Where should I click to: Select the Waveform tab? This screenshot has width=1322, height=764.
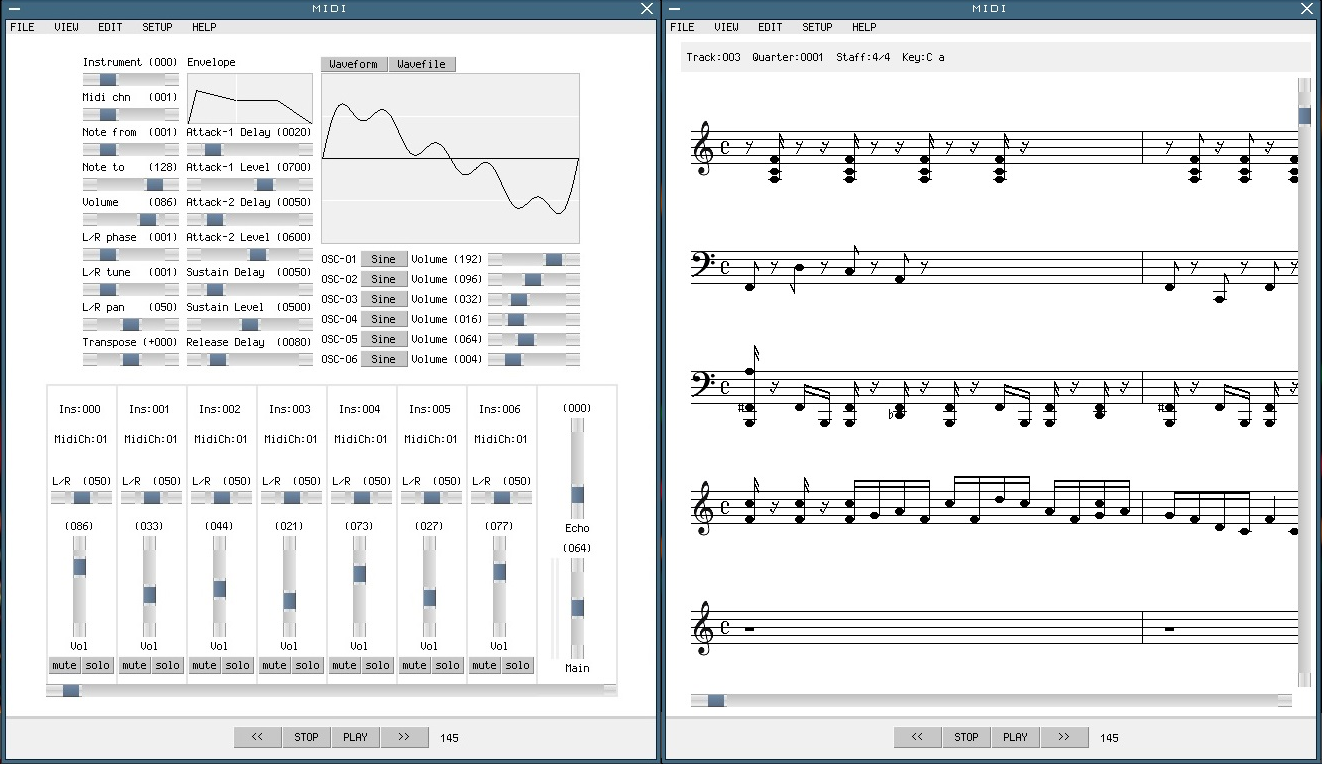click(x=354, y=64)
